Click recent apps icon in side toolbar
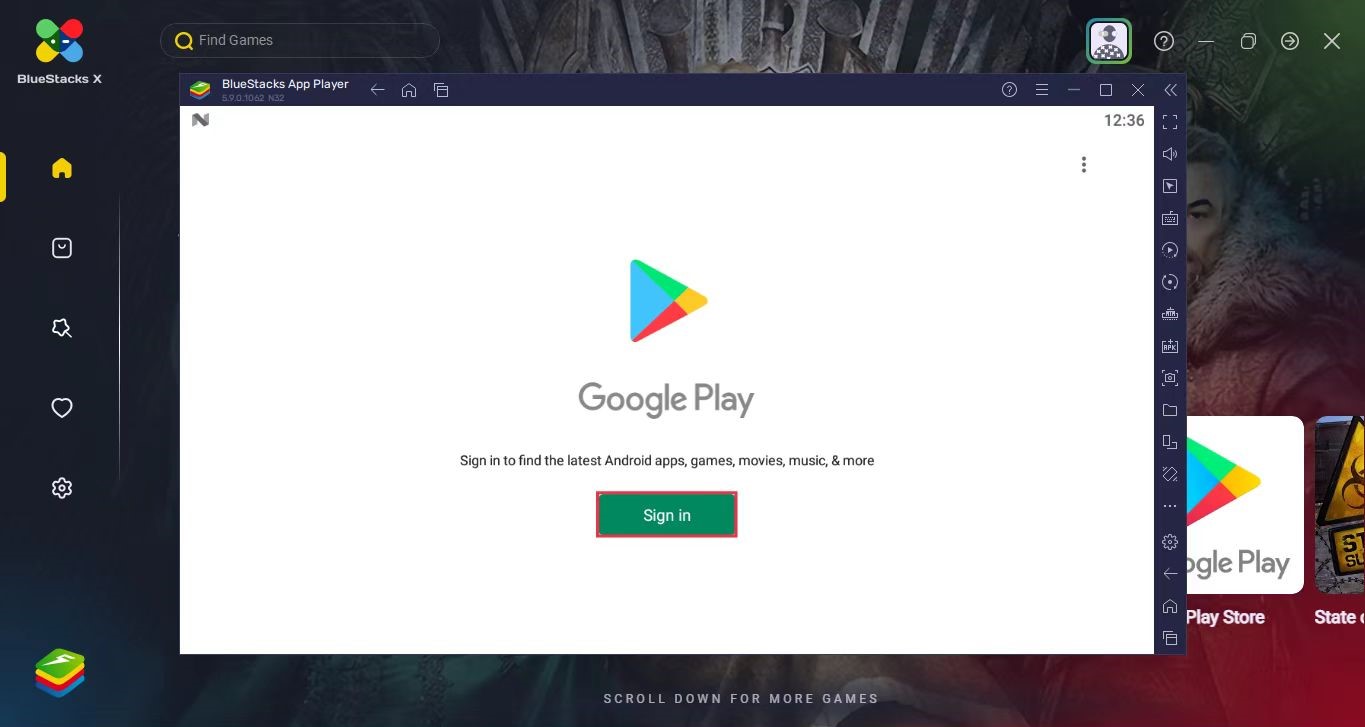This screenshot has height=727, width=1365. coord(1170,638)
